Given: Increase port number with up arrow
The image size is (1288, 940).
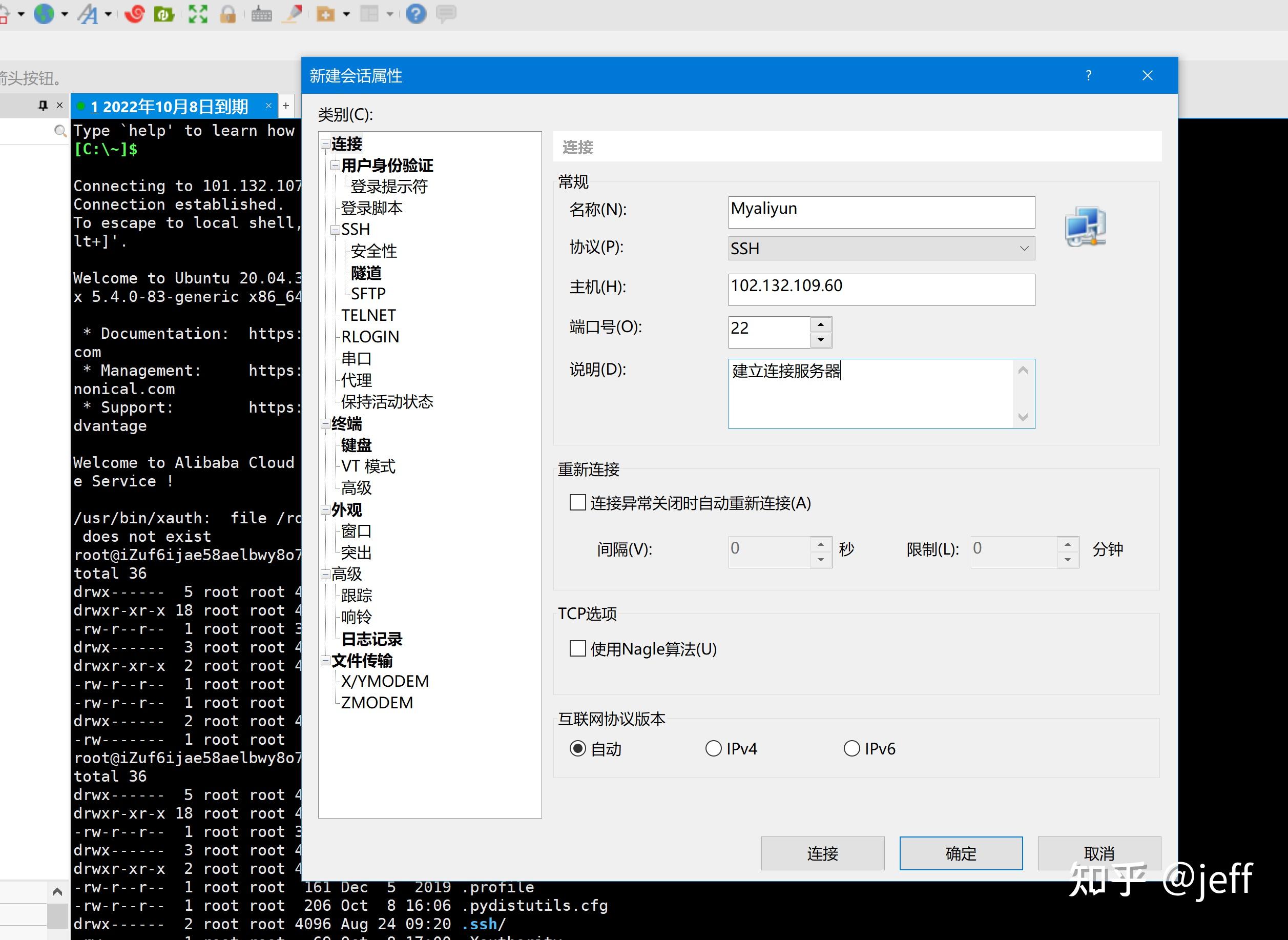Looking at the screenshot, I should tap(821, 324).
